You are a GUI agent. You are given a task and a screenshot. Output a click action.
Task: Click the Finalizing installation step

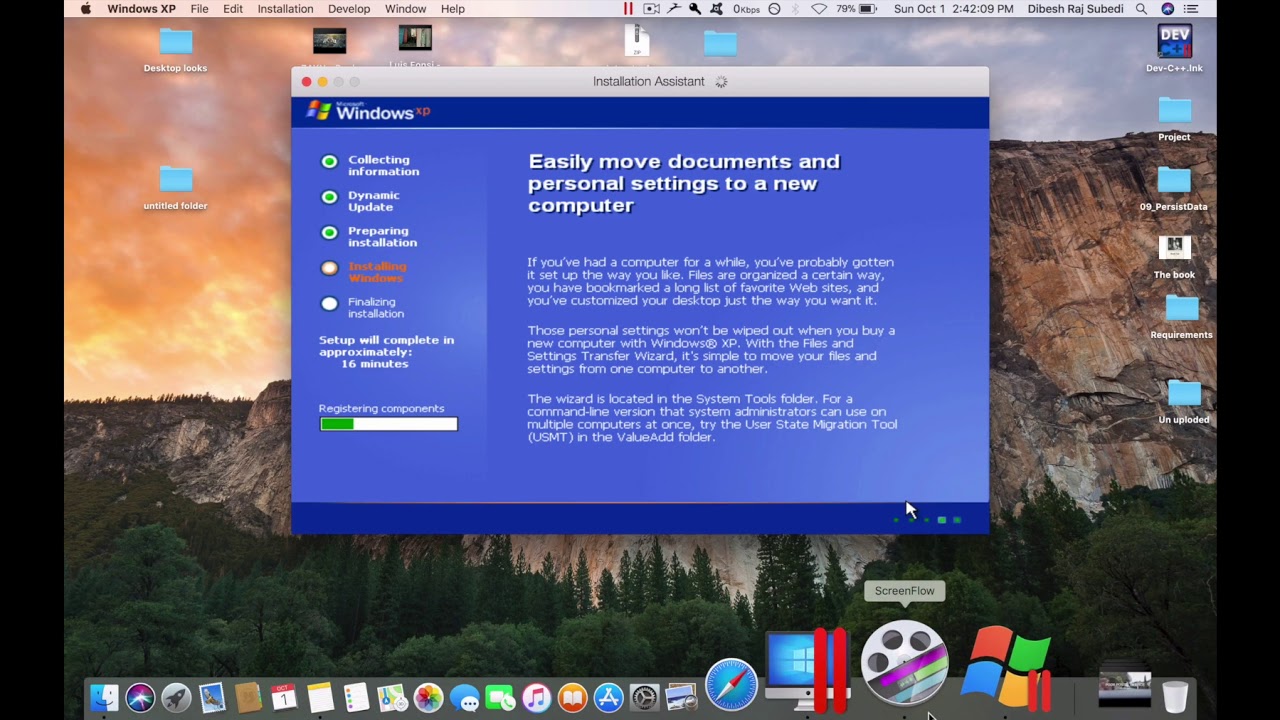pyautogui.click(x=363, y=307)
